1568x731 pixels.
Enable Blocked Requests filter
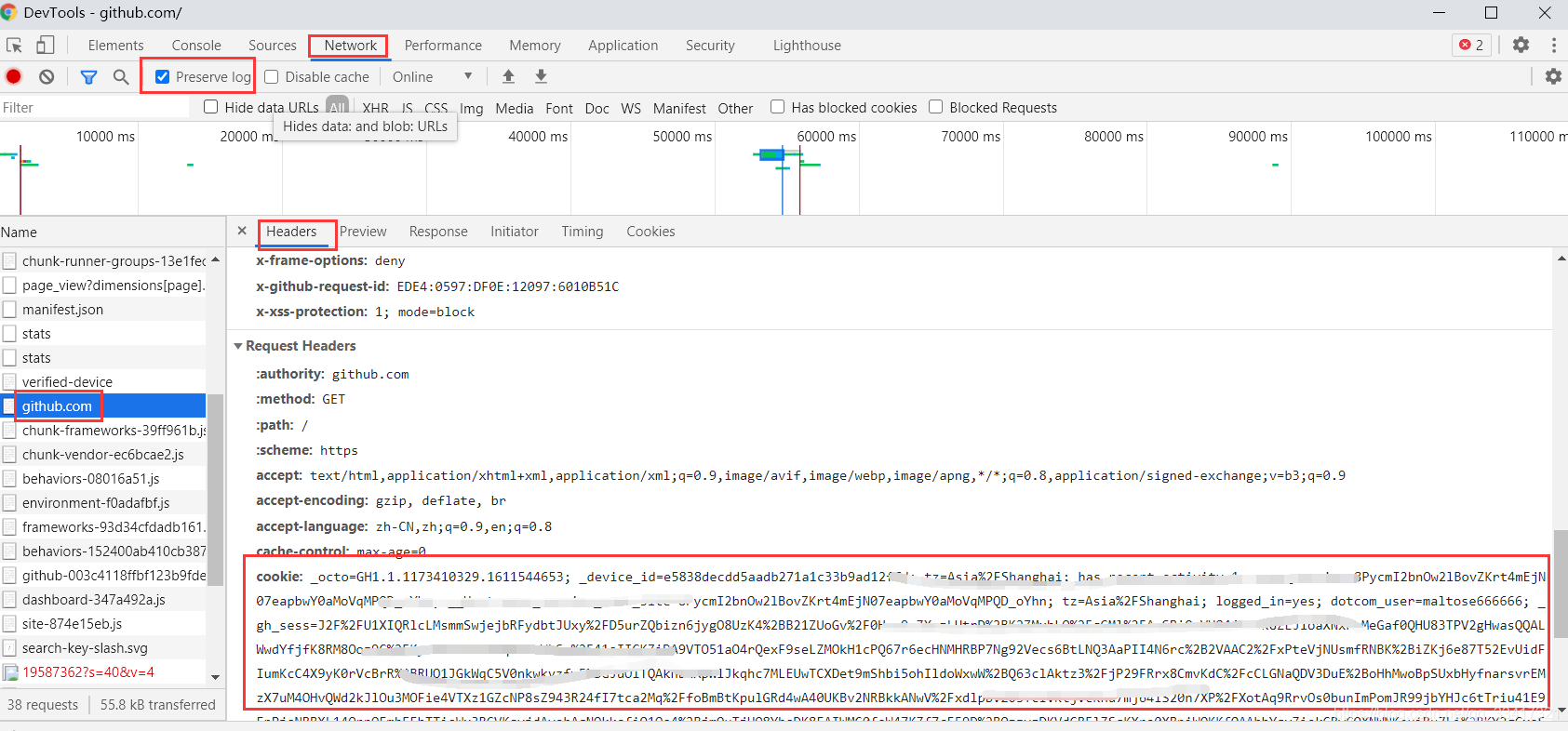click(936, 107)
